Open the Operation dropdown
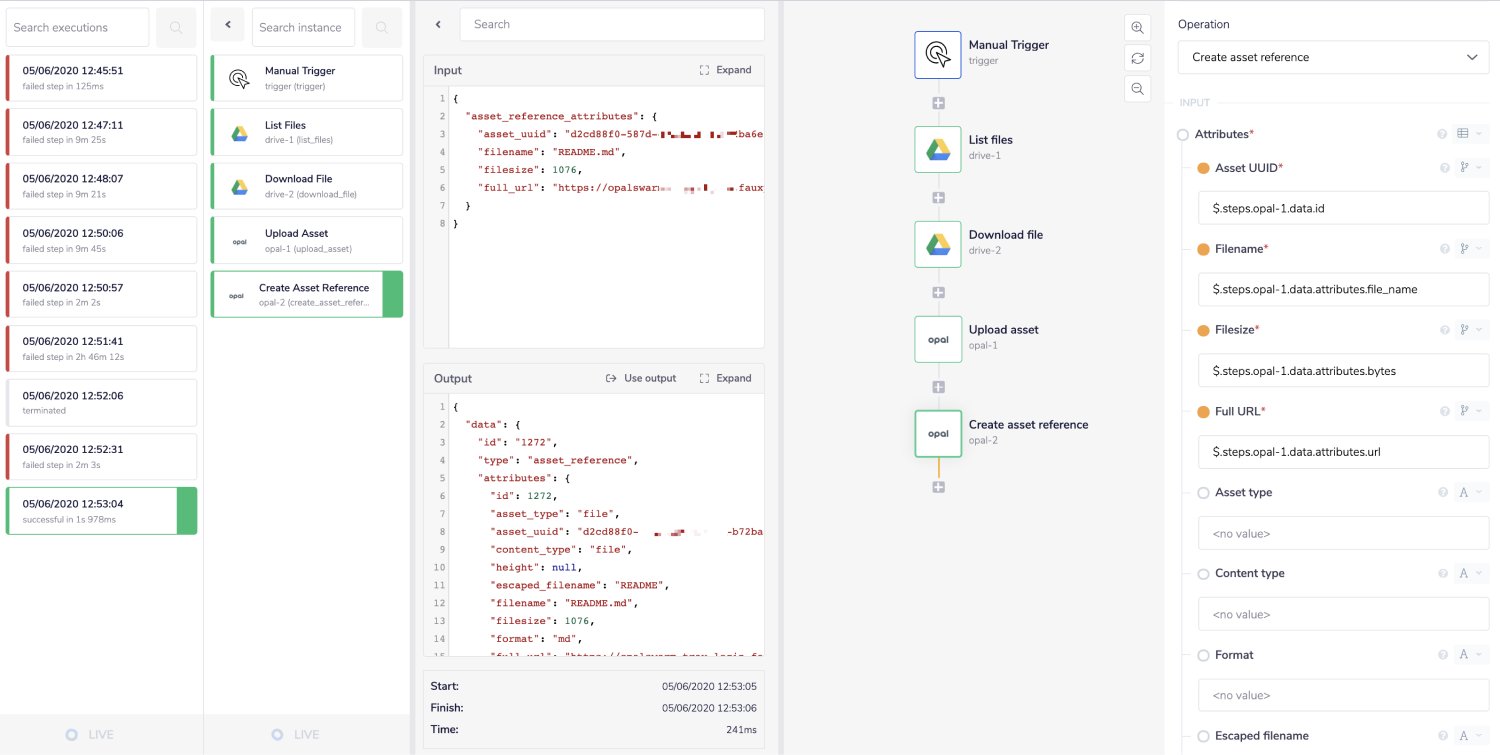 pos(1333,57)
